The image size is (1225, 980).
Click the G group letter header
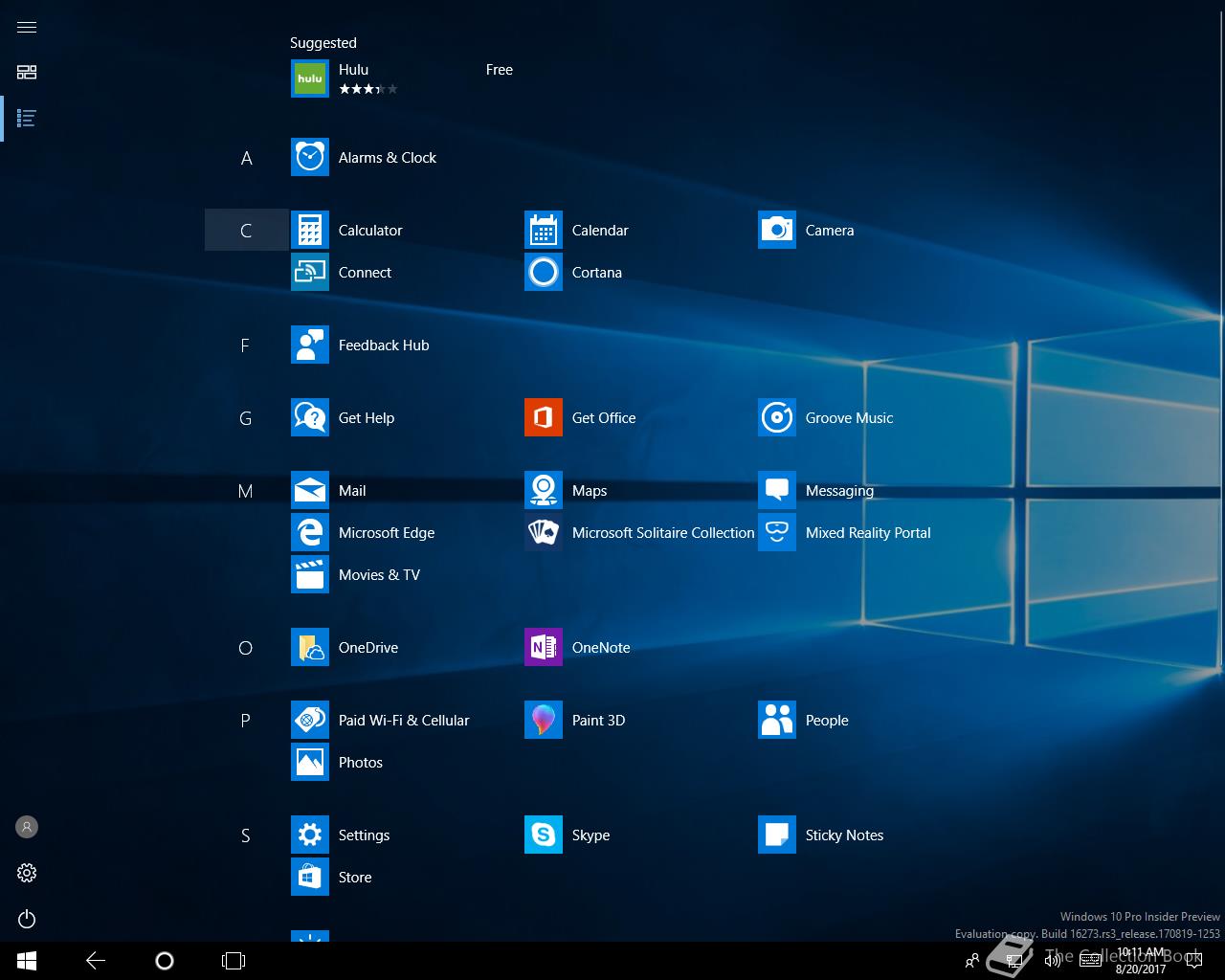(246, 418)
